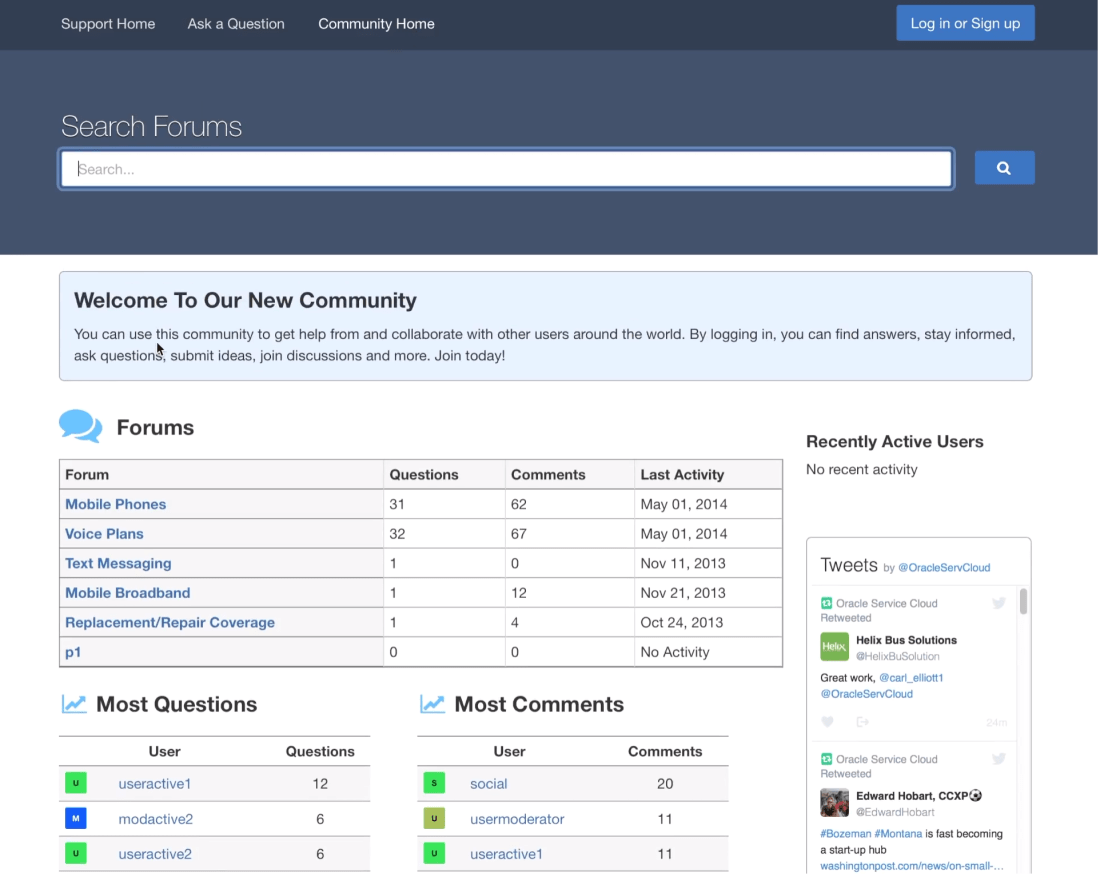1100x885 pixels.
Task: Select Community Home
Action: click(376, 23)
